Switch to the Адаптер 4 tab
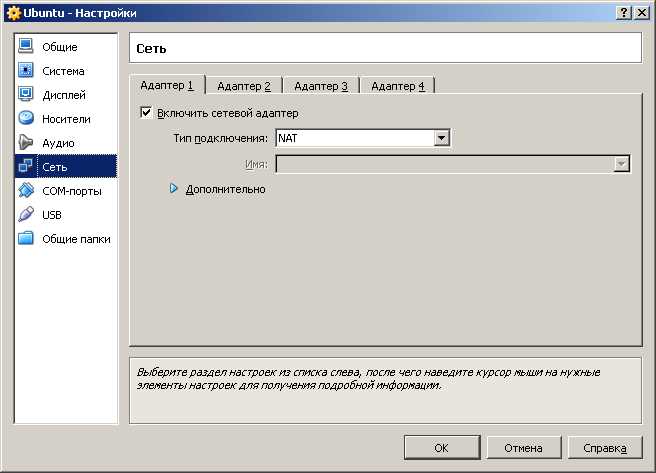Screen dimensions: 656x473 (x=397, y=86)
